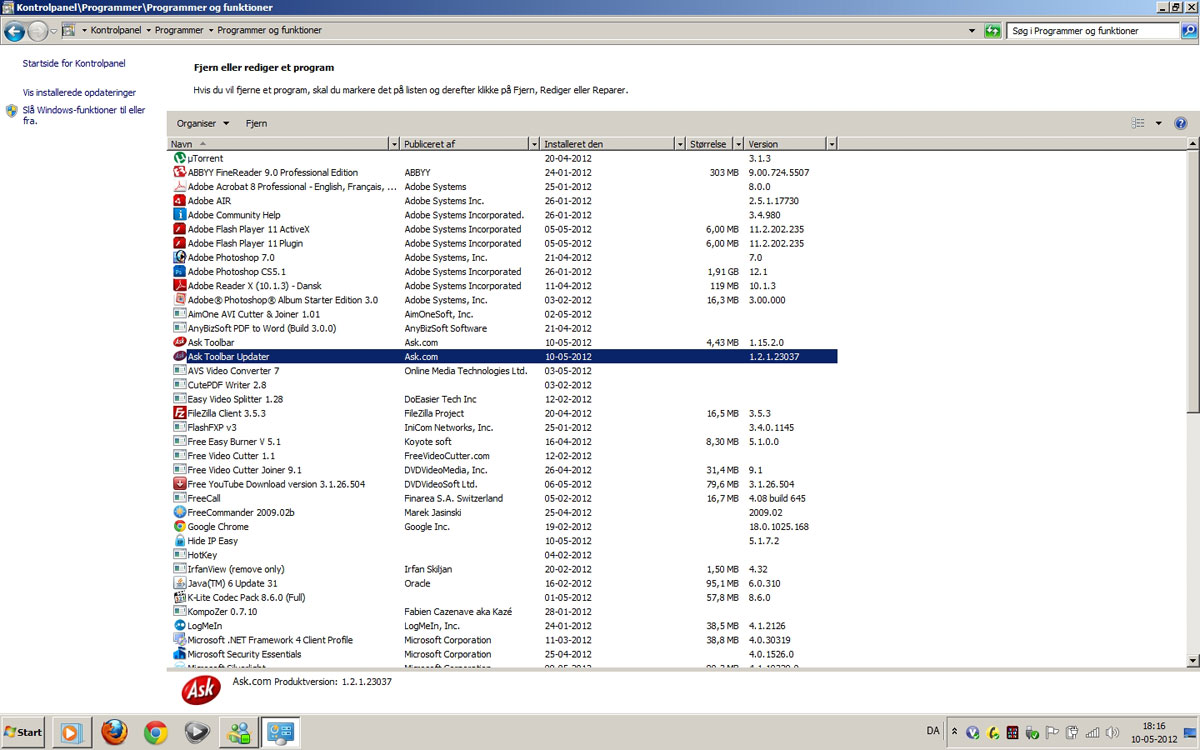Go back with the navigation arrow
The image size is (1200, 750).
(14, 31)
